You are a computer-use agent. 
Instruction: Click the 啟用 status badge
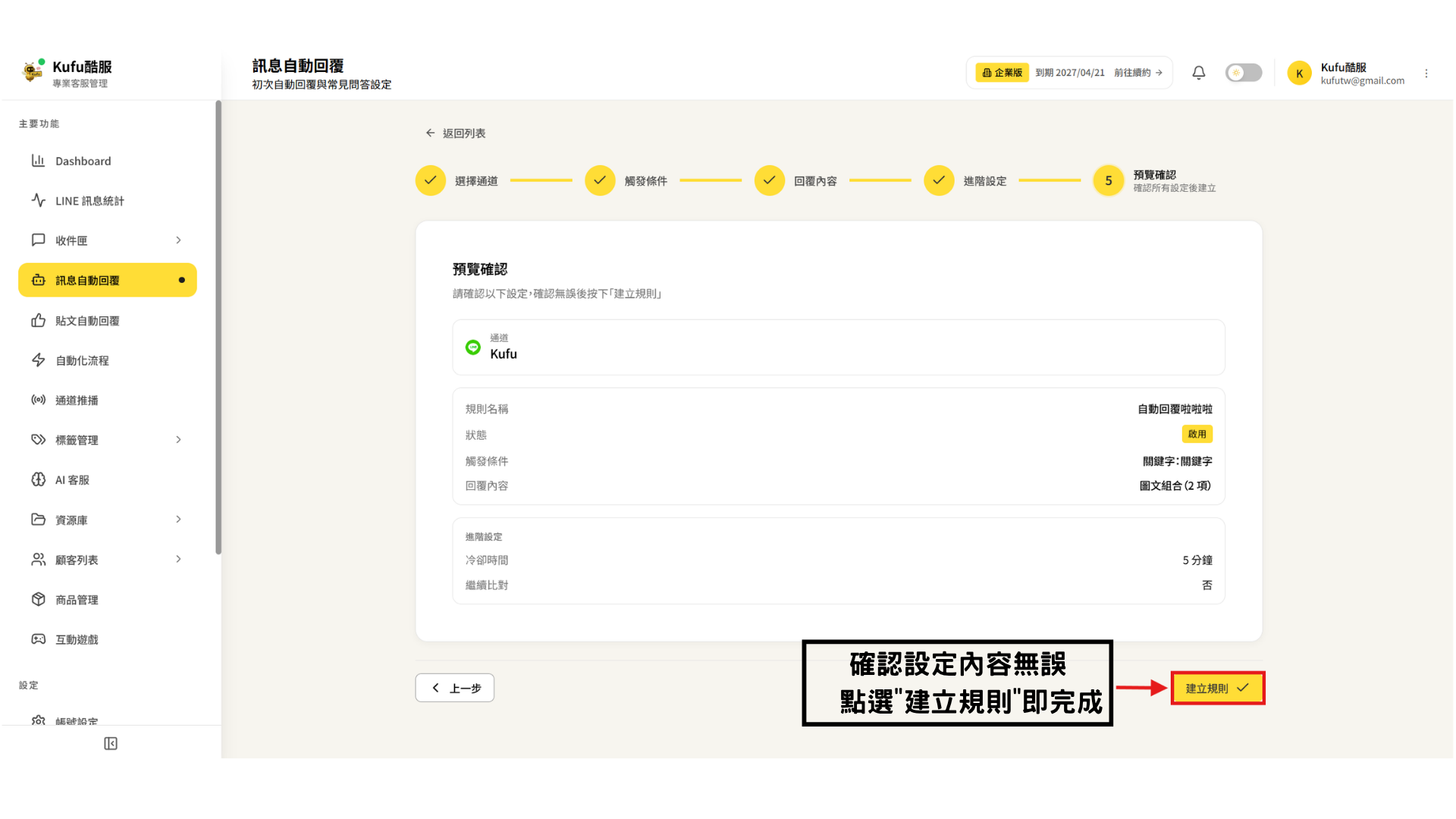click(1197, 434)
